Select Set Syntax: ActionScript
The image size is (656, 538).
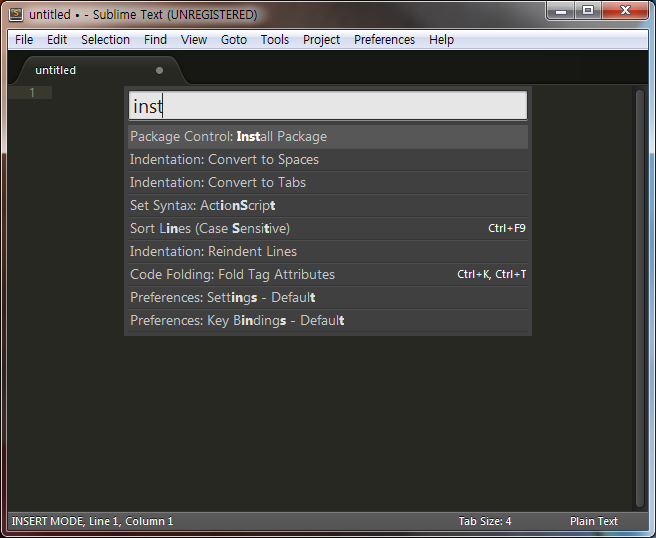[328, 205]
